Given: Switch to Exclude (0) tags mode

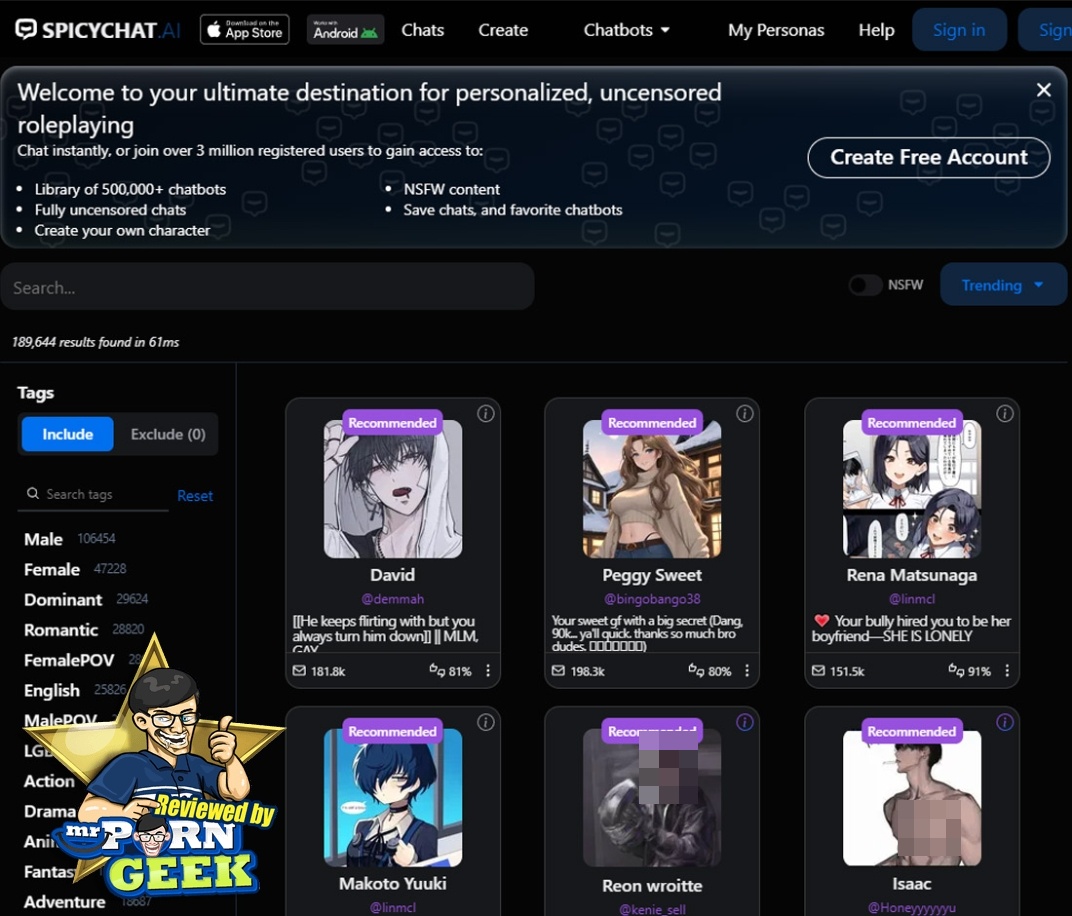Looking at the screenshot, I should [x=167, y=434].
